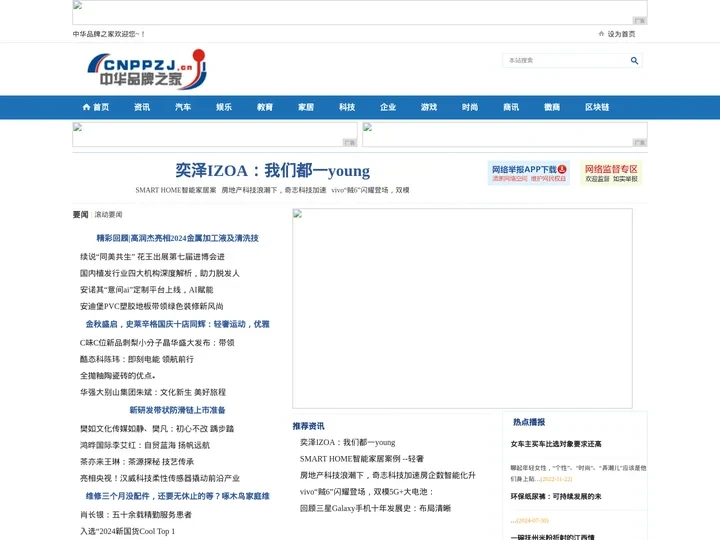
Task: Open article 安迪堡PVC塑胶地板带领绿色装修新风尚
Action: pos(152,306)
